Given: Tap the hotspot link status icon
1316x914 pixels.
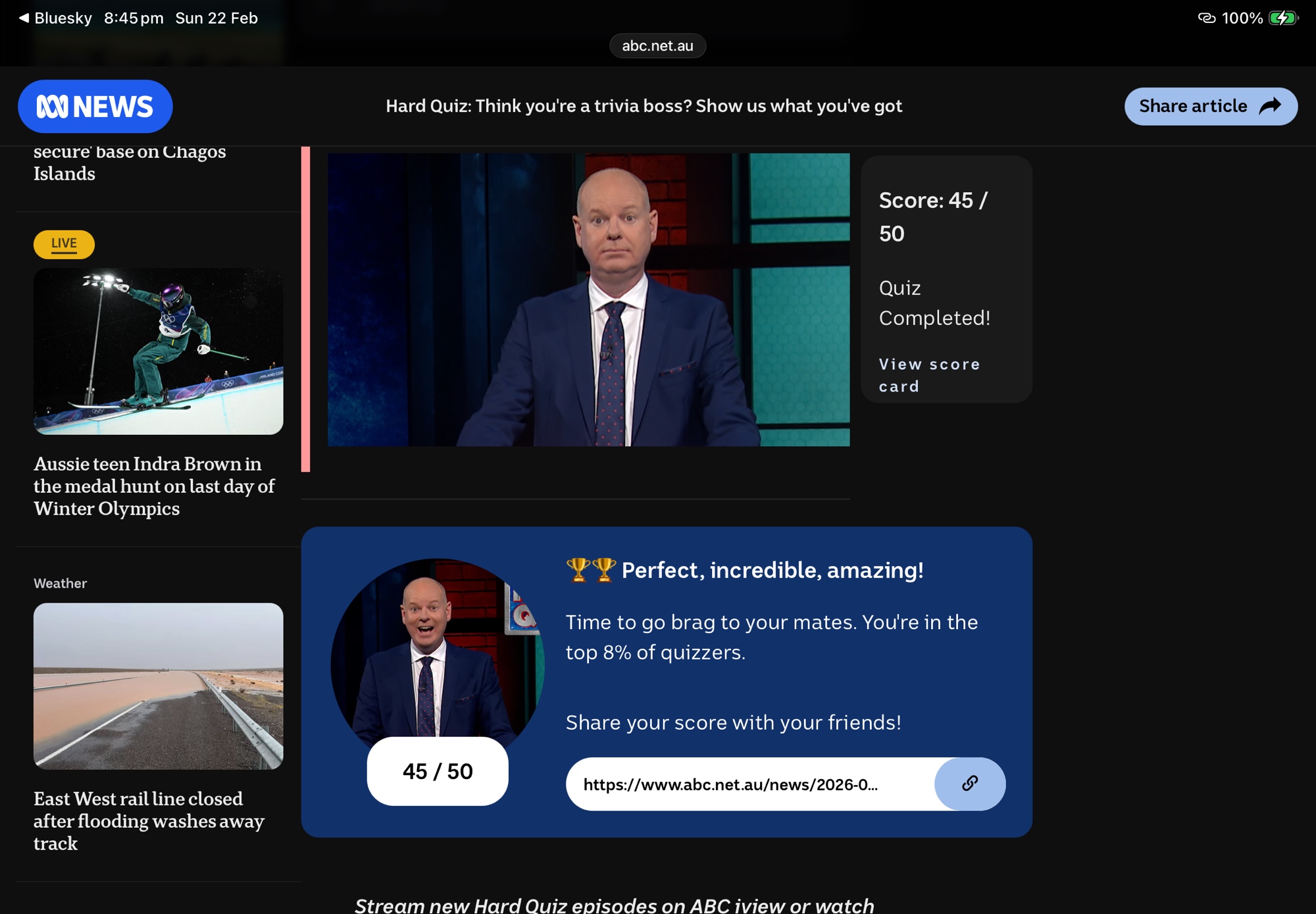Looking at the screenshot, I should coord(1207,18).
